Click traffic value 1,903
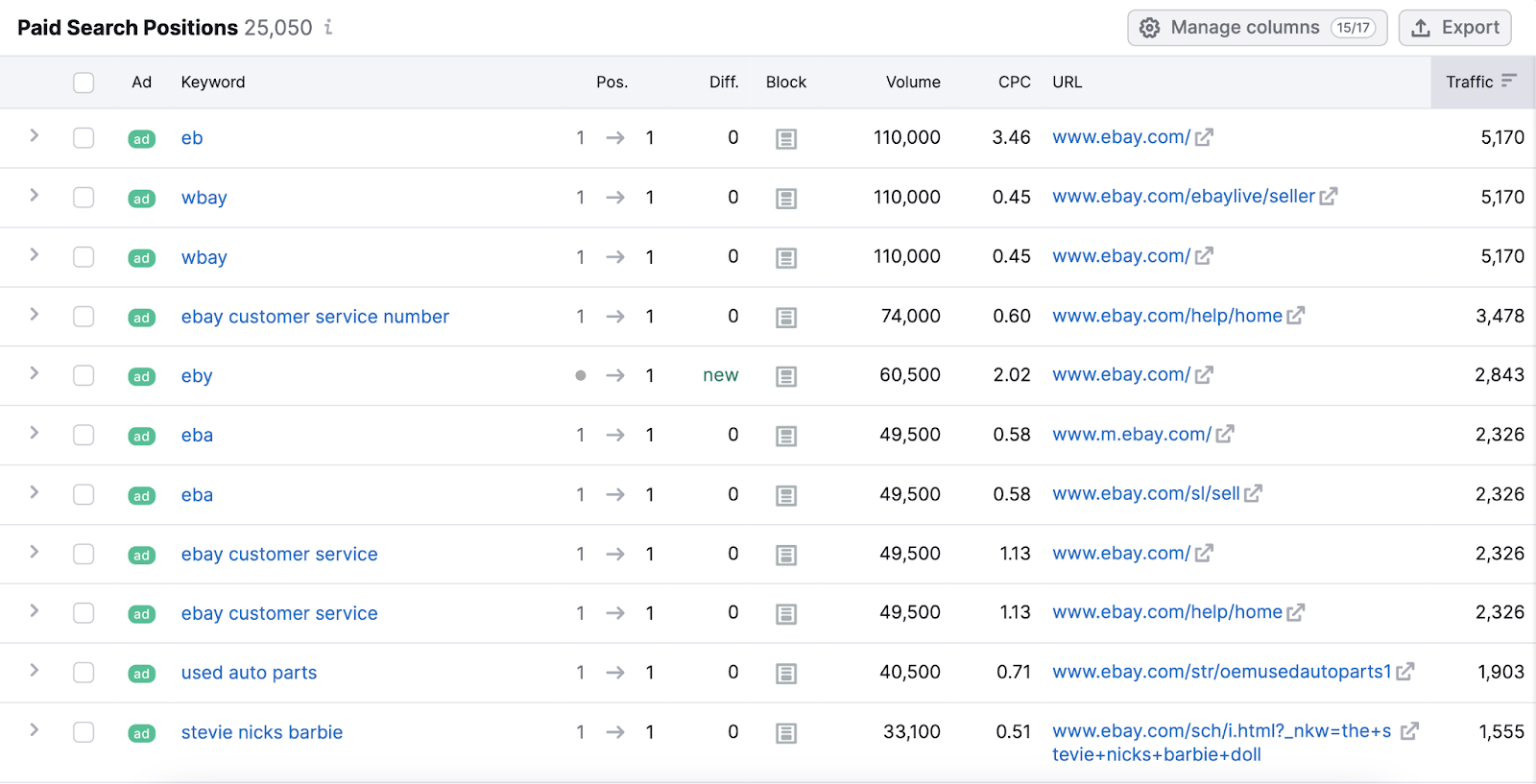Screen dimensions: 1536x784 click(1501, 672)
